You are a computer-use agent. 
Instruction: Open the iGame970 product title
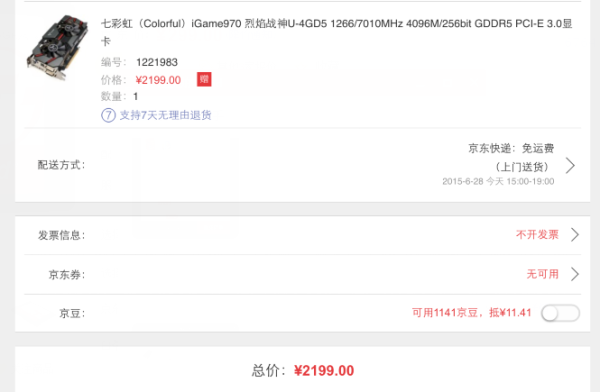point(337,32)
